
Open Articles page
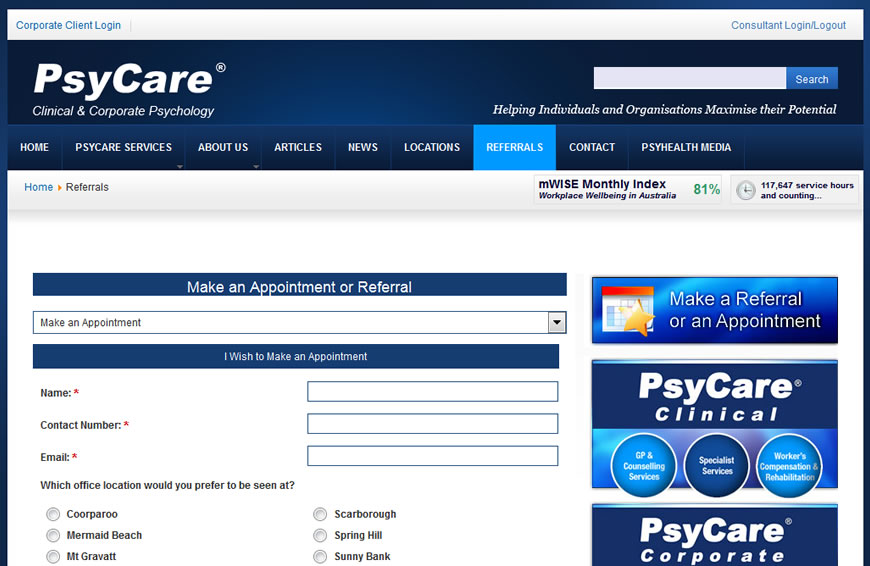coord(298,147)
